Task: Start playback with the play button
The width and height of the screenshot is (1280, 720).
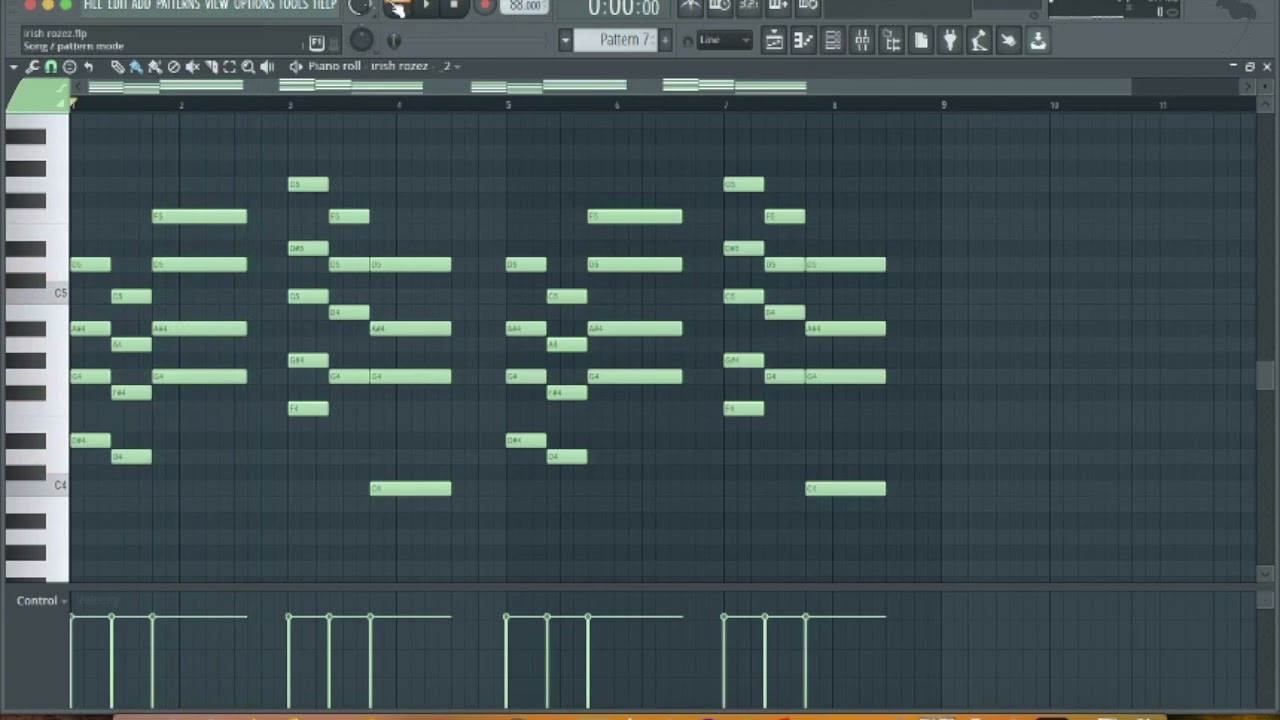Action: [x=426, y=6]
